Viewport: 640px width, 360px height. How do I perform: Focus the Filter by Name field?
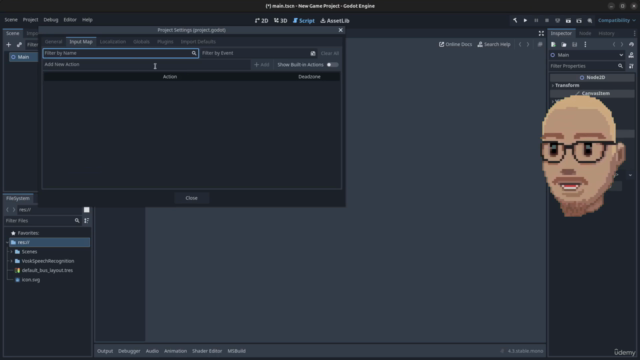120,53
